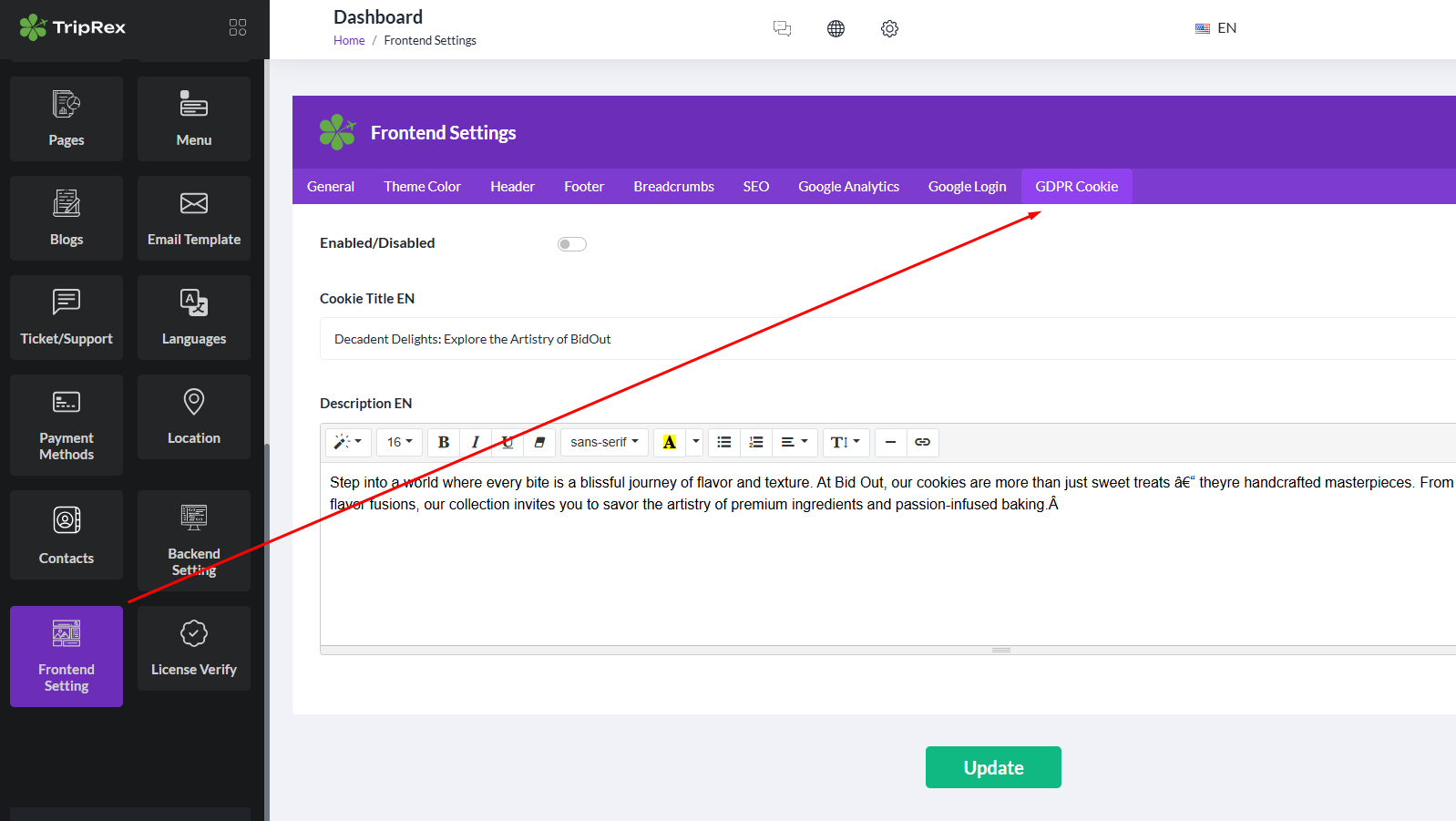1456x821 pixels.
Task: Click the Cookie Title EN input field
Action: 884,339
